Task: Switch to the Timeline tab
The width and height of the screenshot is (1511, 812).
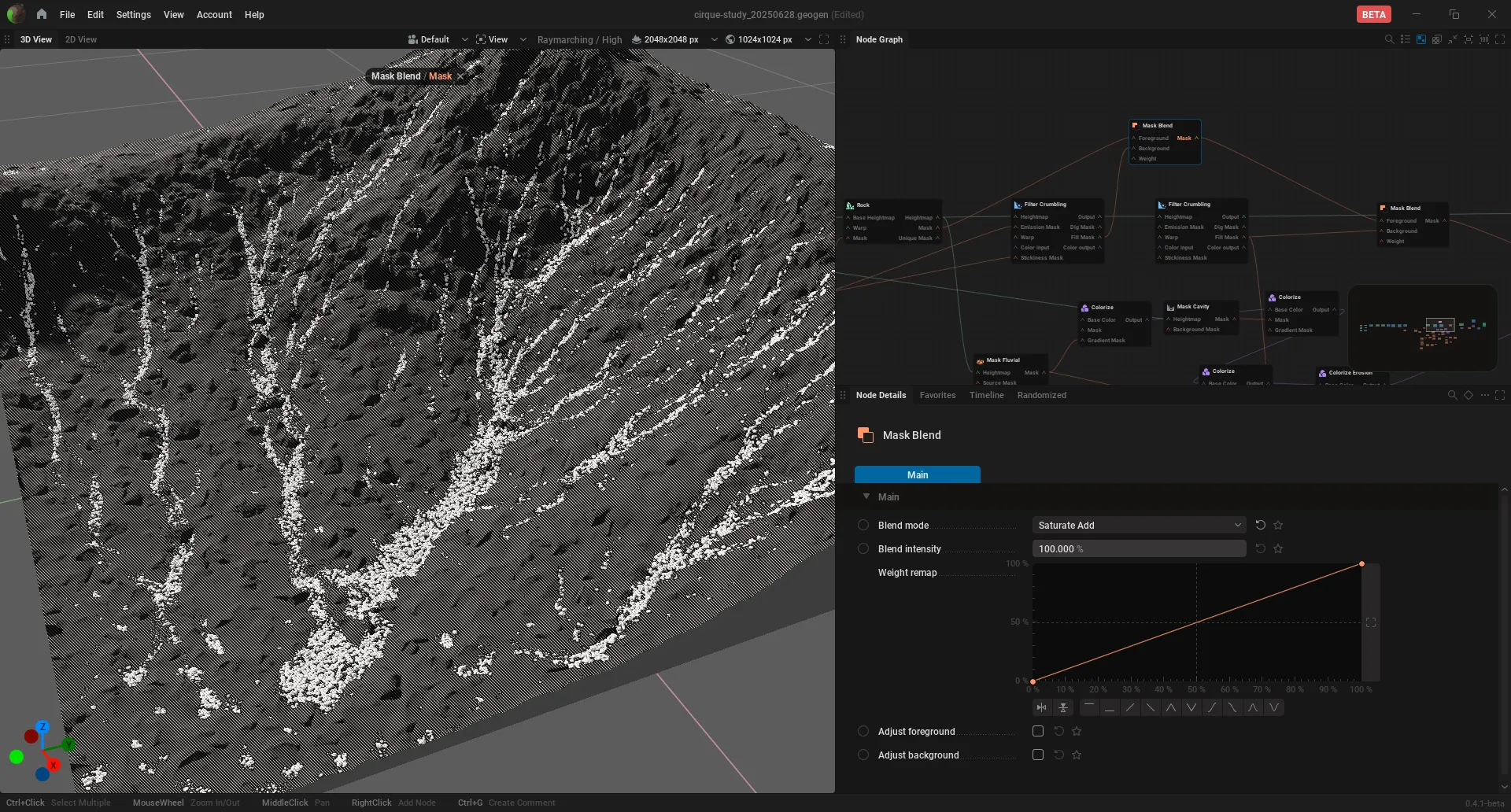Action: coord(986,395)
